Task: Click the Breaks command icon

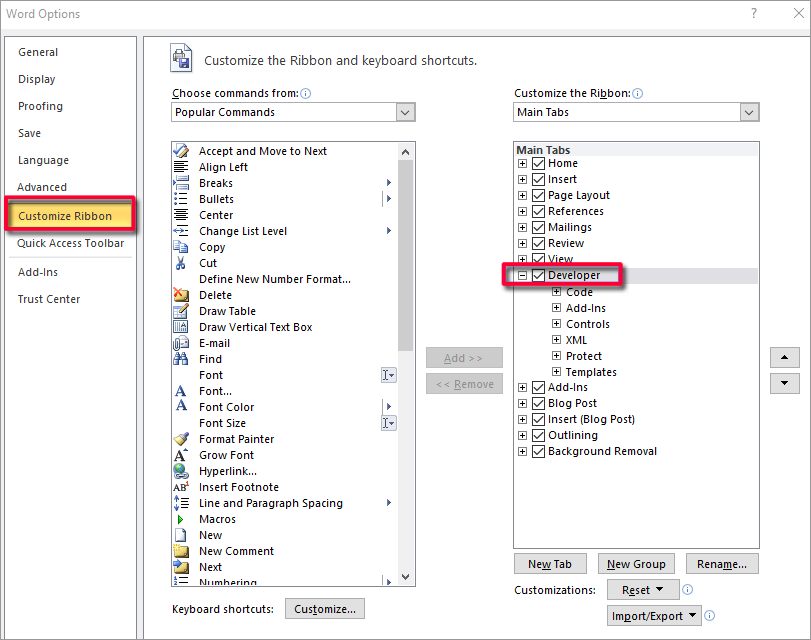Action: click(181, 183)
